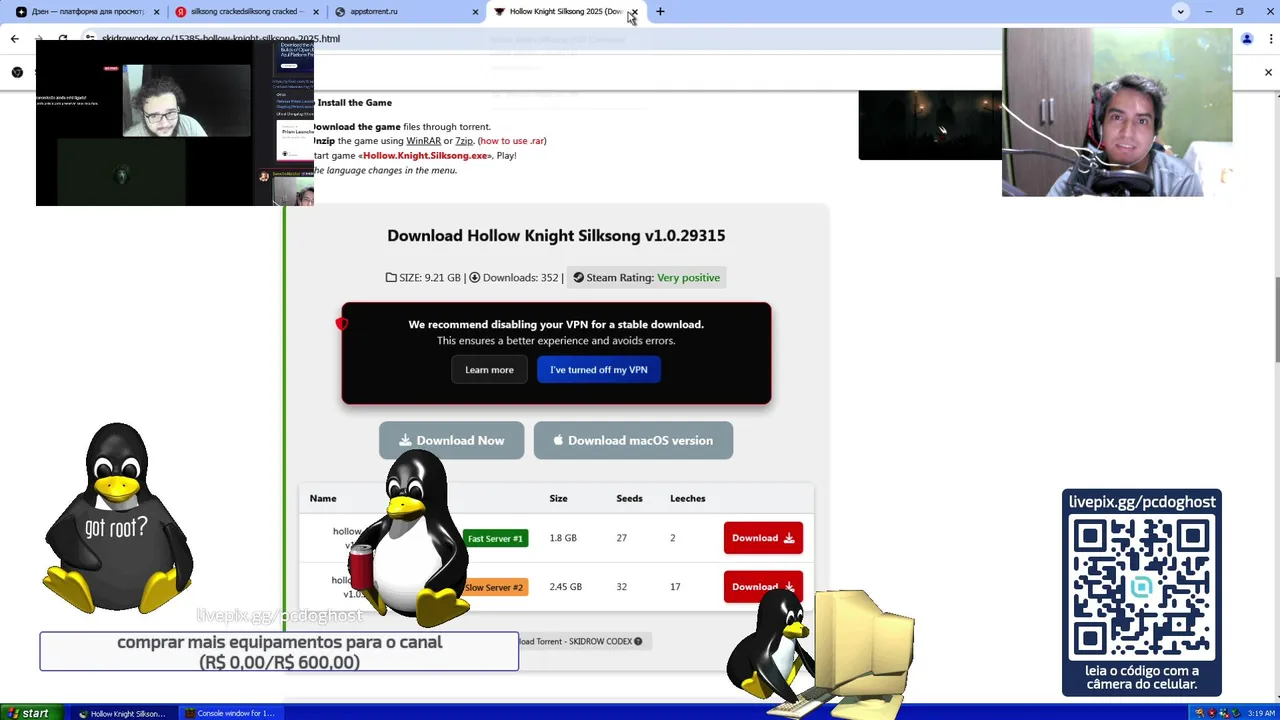Image resolution: width=1280 pixels, height=720 pixels.
Task: Dismiss the infobar with its X
Action: tap(1268, 72)
